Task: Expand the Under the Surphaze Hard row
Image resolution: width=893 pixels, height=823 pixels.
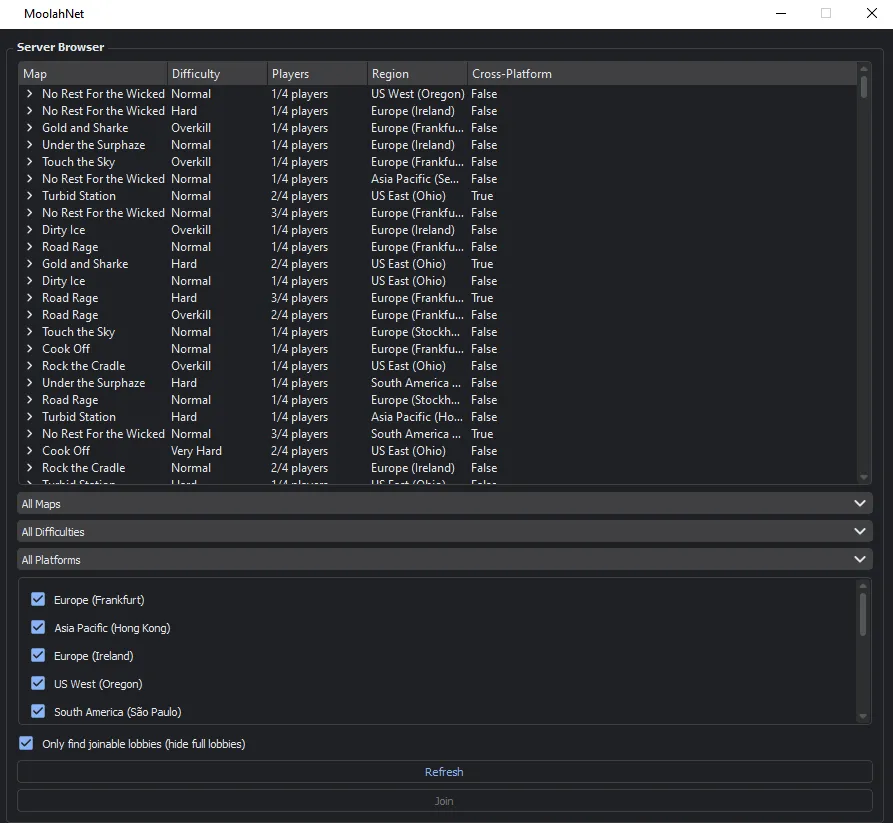Action: click(x=29, y=383)
